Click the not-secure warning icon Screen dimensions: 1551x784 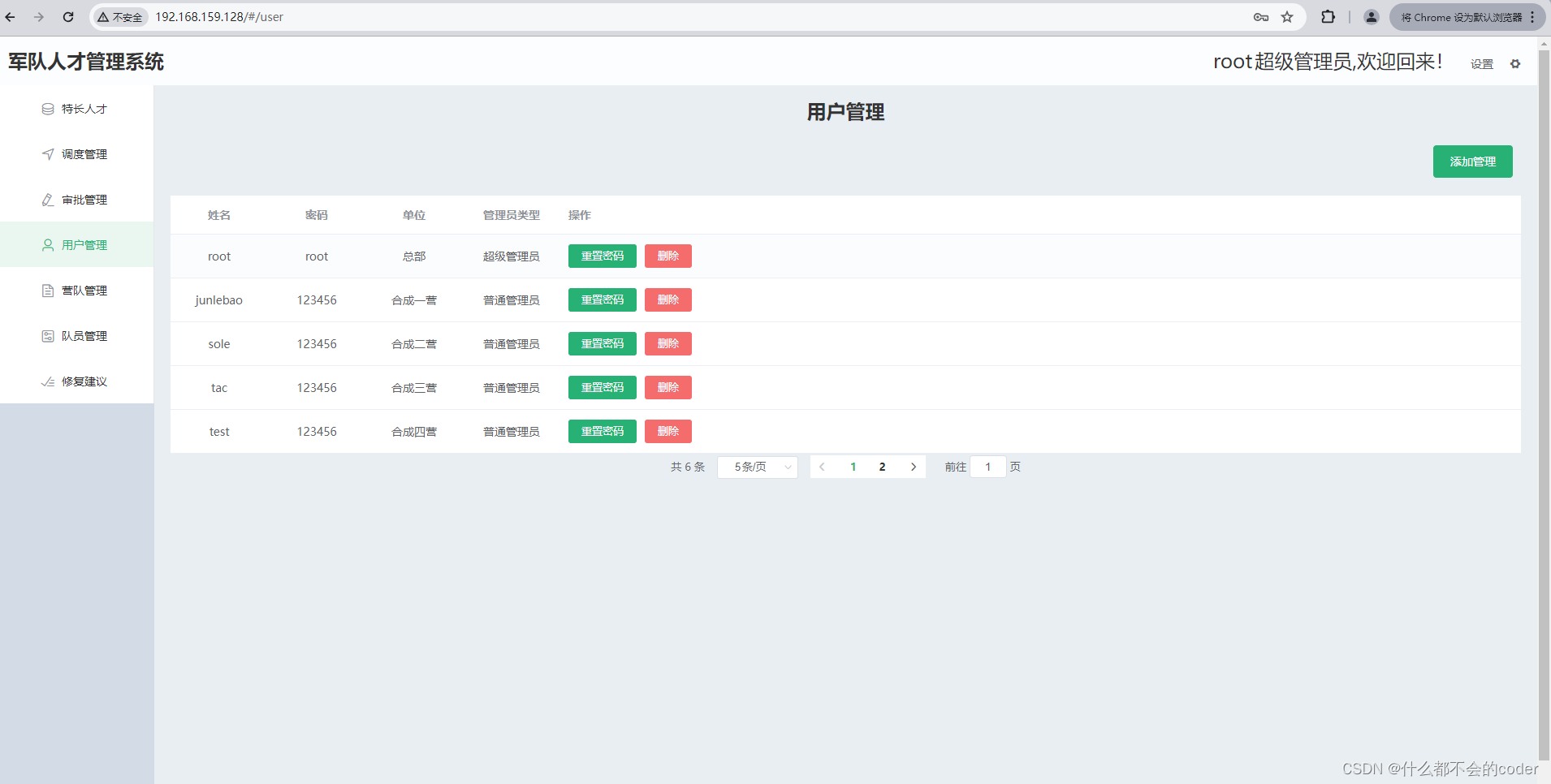point(103,17)
